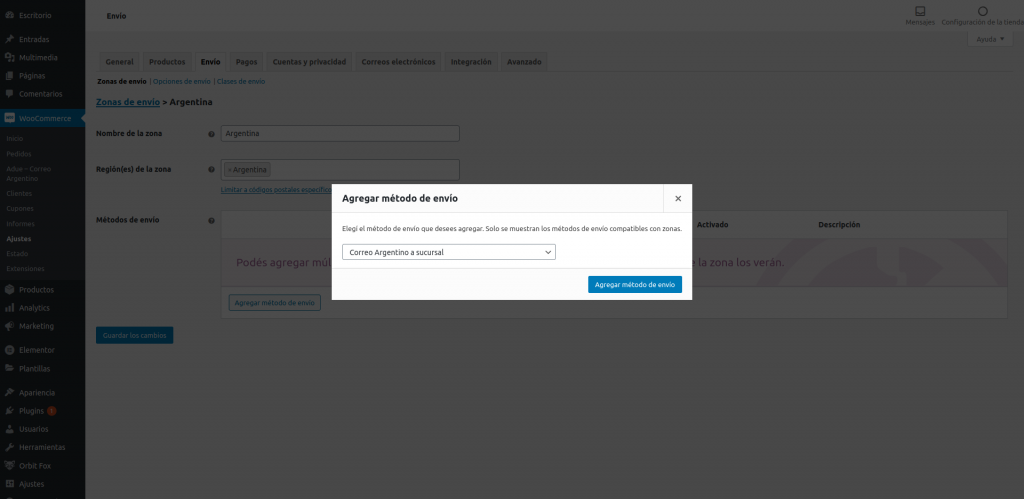Expand the Ayuda help dropdown

990,39
